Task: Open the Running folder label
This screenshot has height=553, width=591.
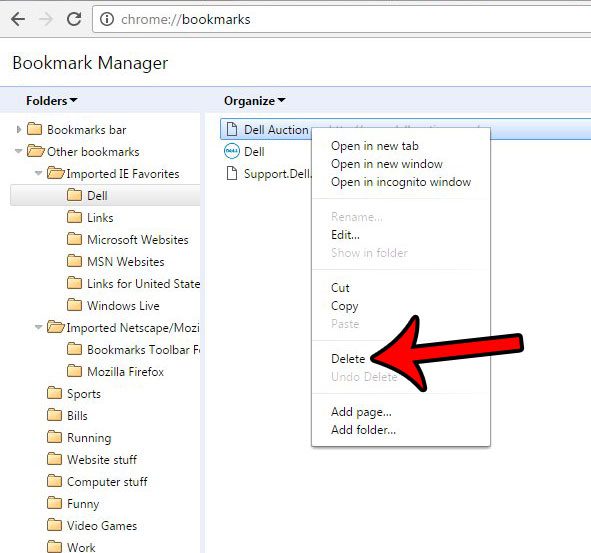Action: click(89, 438)
